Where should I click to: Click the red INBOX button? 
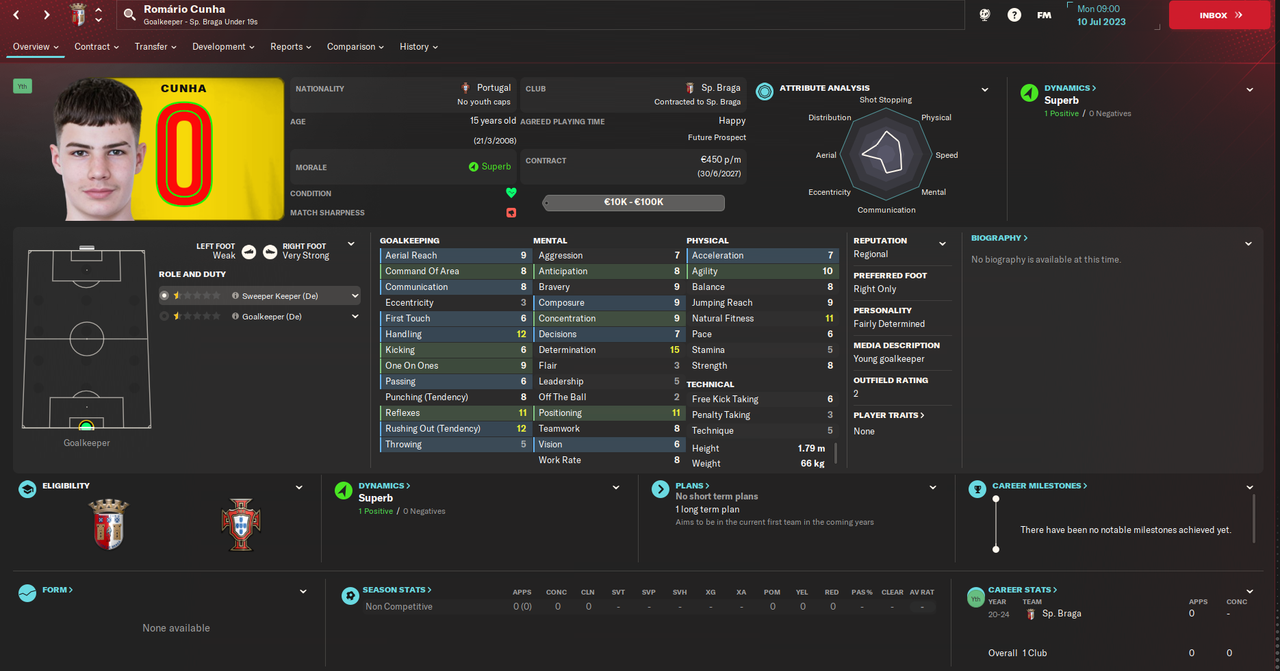[1220, 15]
